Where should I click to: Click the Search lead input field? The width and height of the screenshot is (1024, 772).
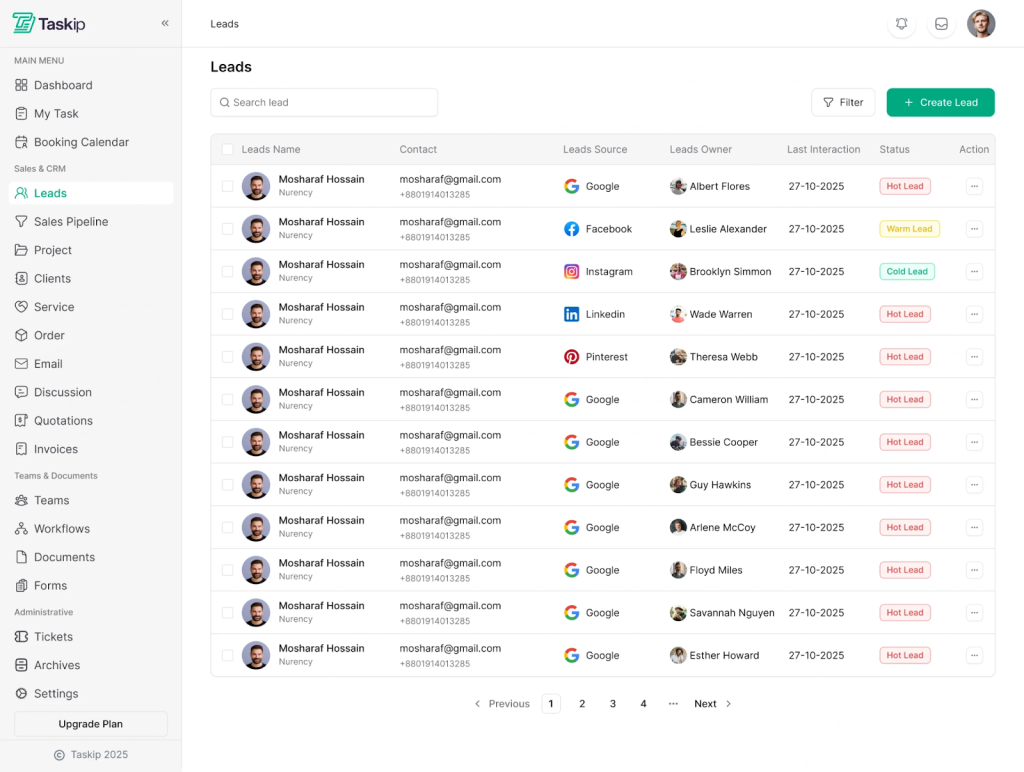[x=324, y=102]
